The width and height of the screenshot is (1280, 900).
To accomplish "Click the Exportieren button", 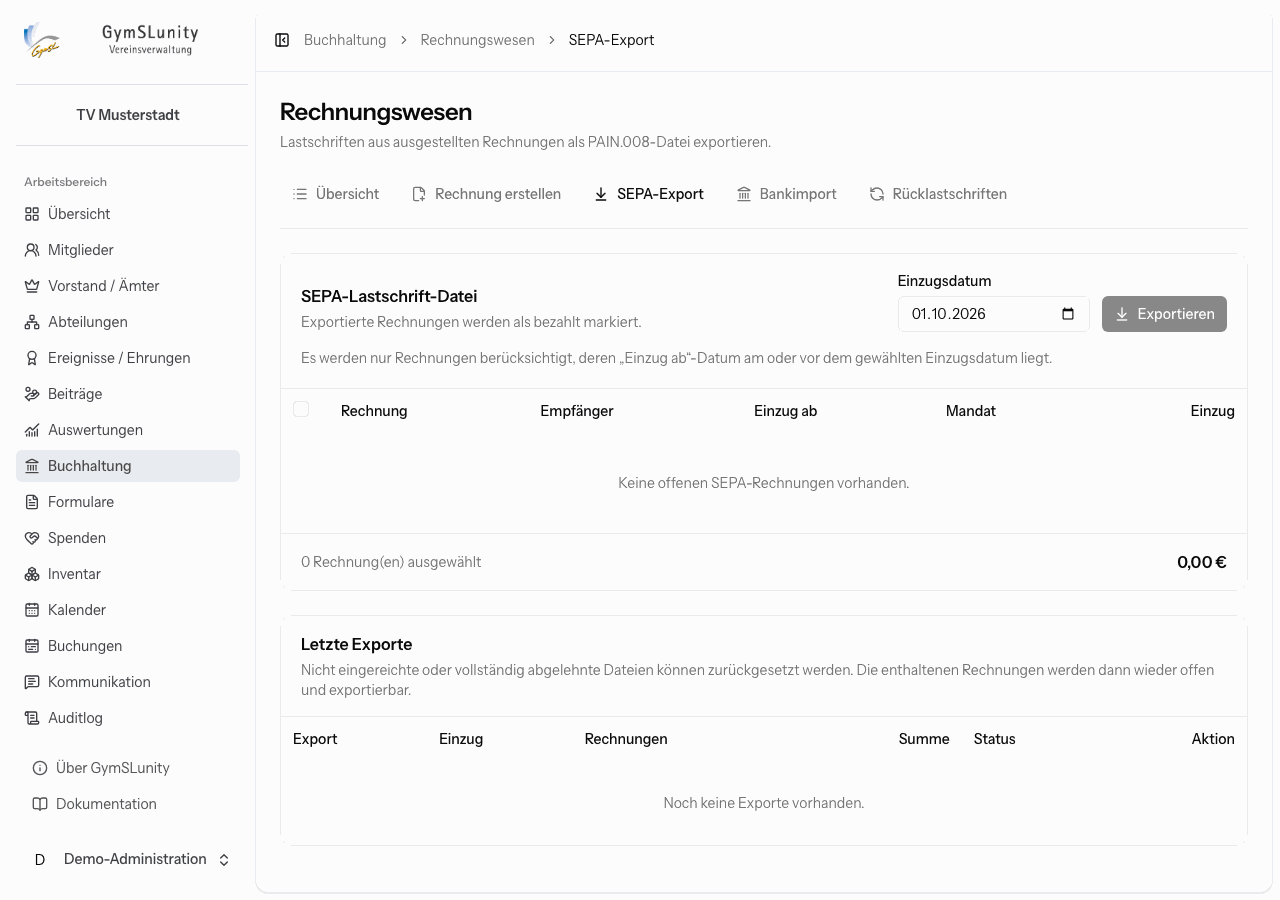I will click(x=1164, y=314).
